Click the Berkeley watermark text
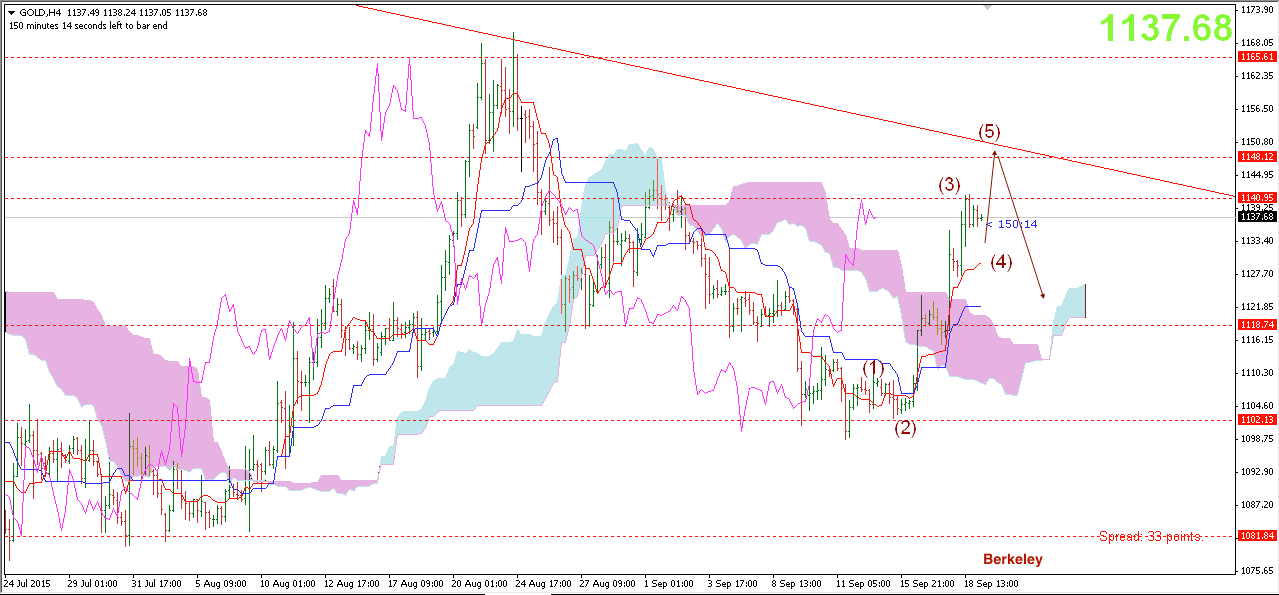1279x595 pixels. (x=1012, y=559)
